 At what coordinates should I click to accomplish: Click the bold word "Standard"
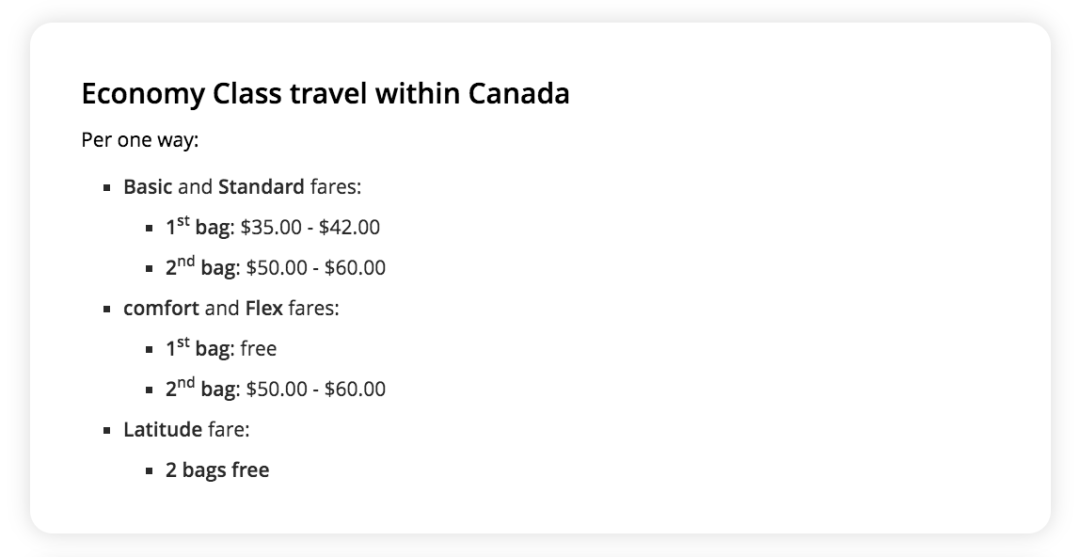tap(261, 187)
